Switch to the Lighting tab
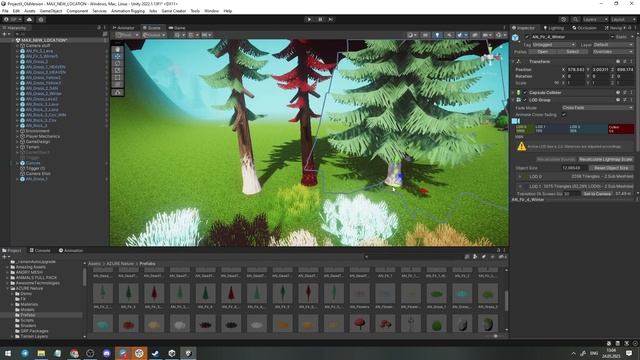This screenshot has width=640, height=360. [553, 28]
